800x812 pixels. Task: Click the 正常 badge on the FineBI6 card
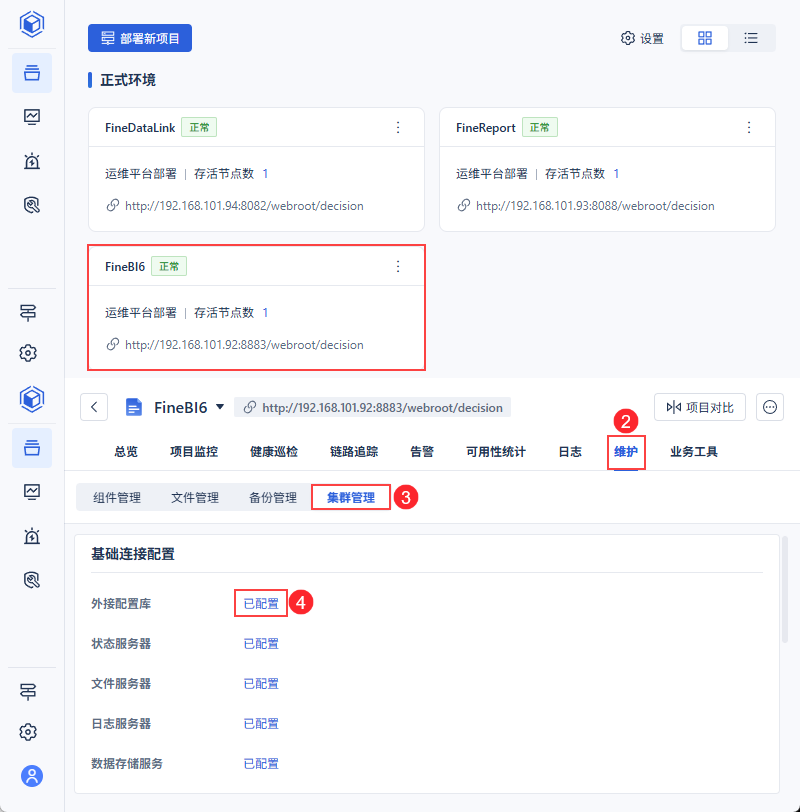pos(169,266)
